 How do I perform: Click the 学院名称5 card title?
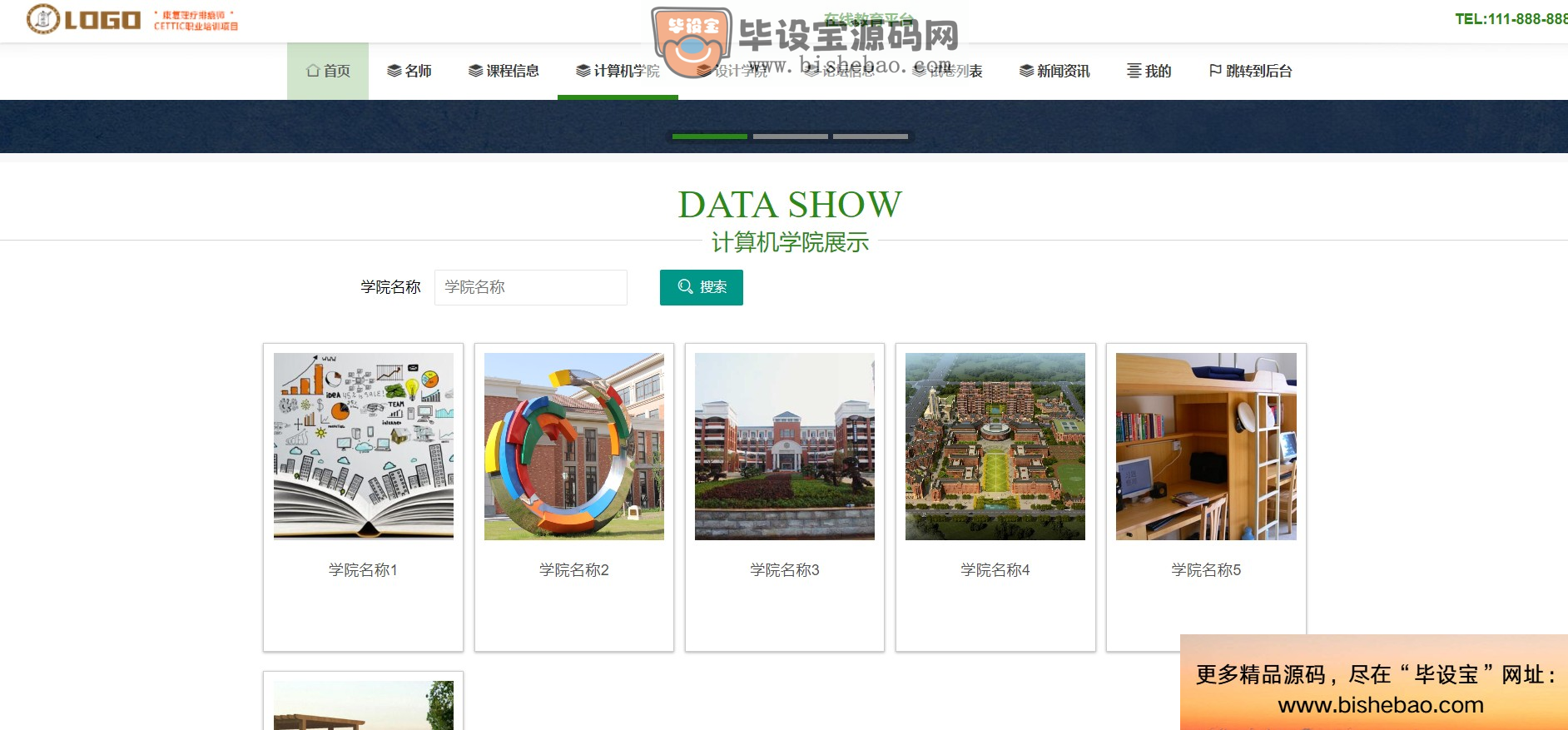pos(1206,570)
